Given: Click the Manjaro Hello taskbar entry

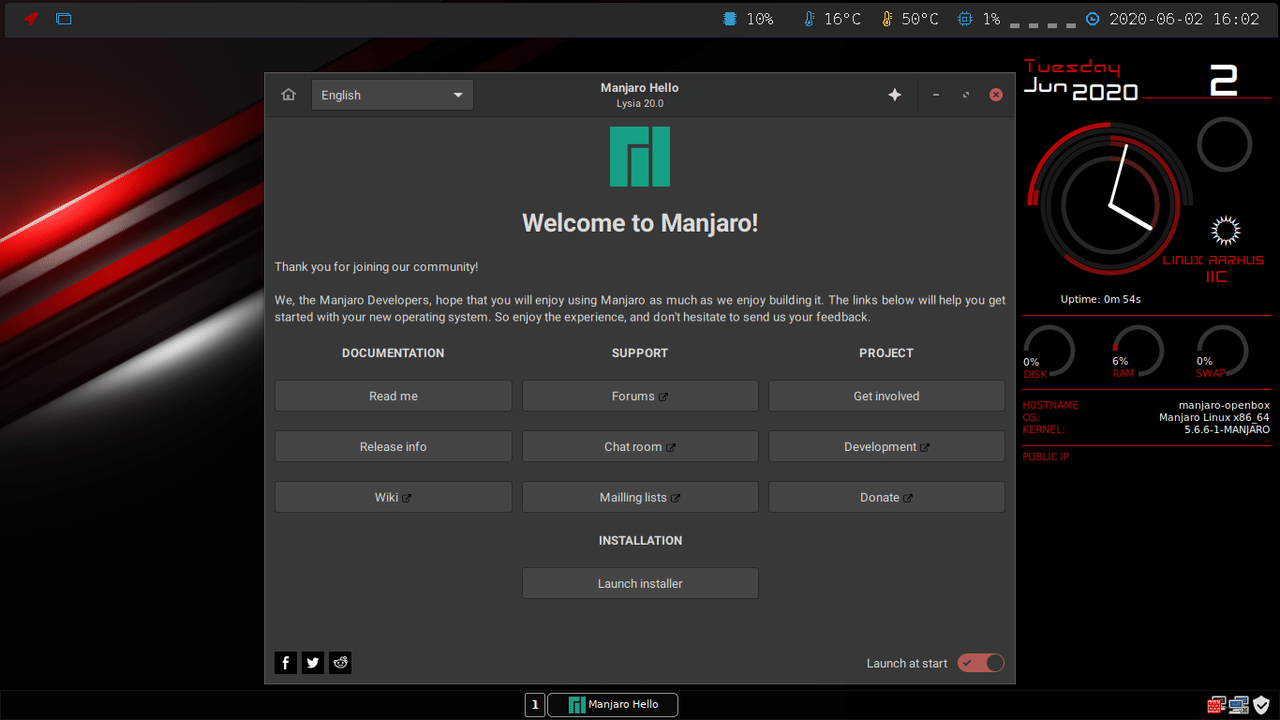Looking at the screenshot, I should 612,705.
